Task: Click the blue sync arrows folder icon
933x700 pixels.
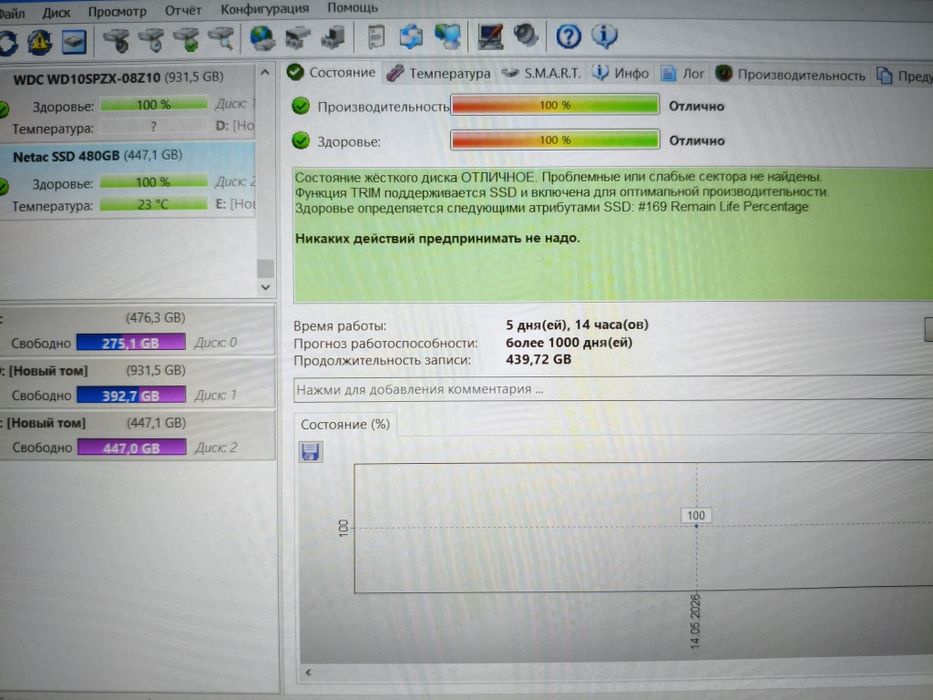Action: click(x=411, y=36)
